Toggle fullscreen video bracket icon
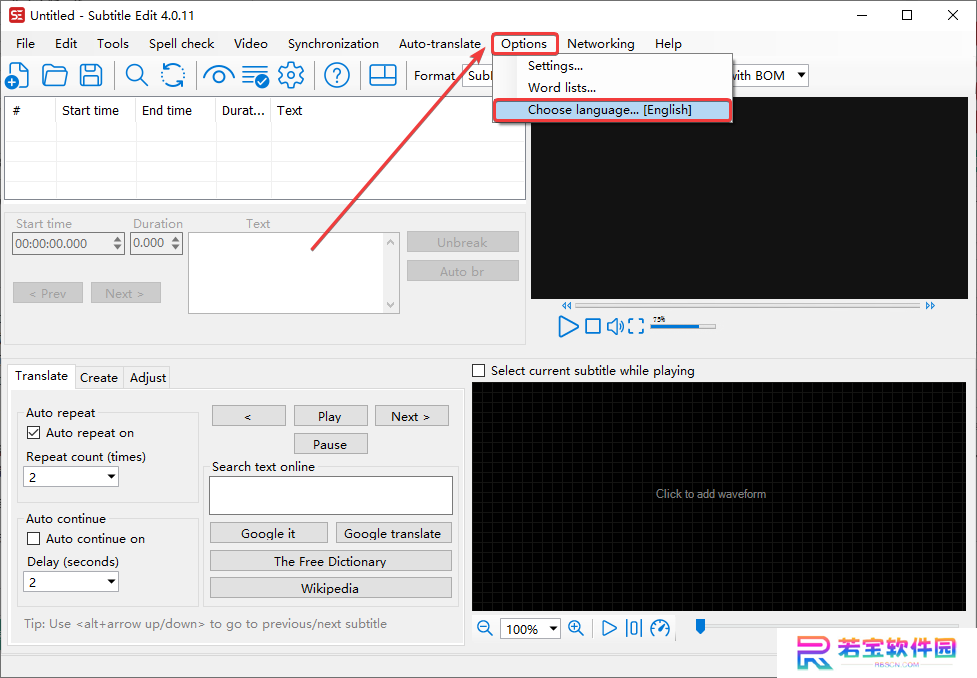 click(636, 326)
